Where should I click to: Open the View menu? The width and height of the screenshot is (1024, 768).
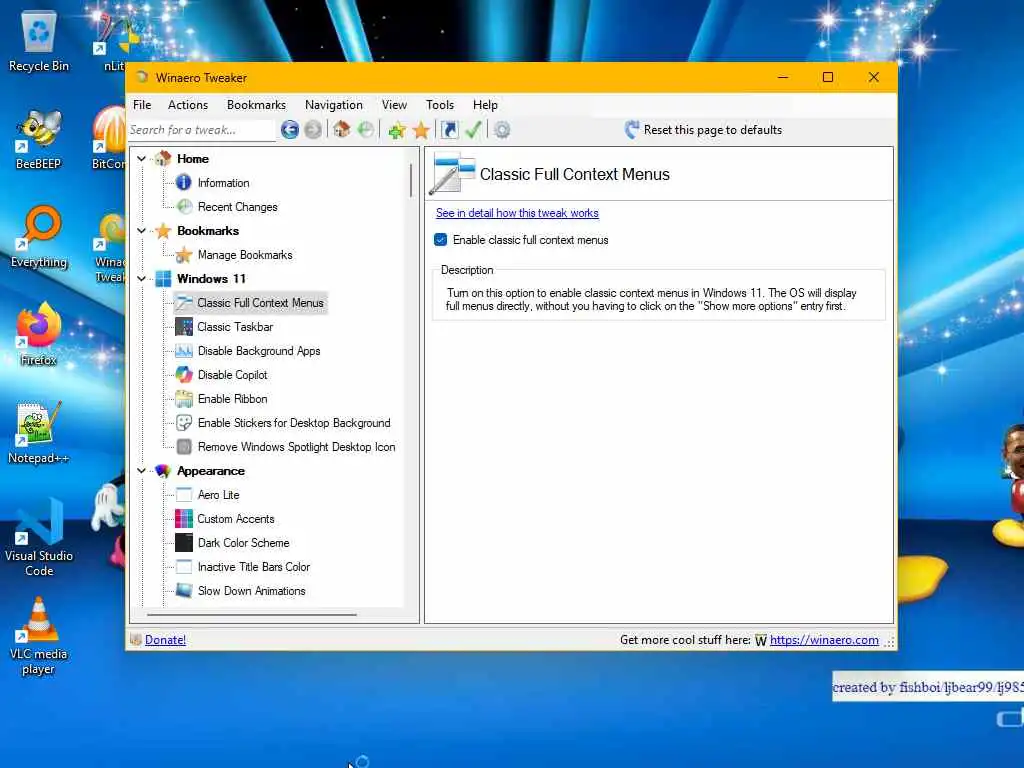point(394,105)
